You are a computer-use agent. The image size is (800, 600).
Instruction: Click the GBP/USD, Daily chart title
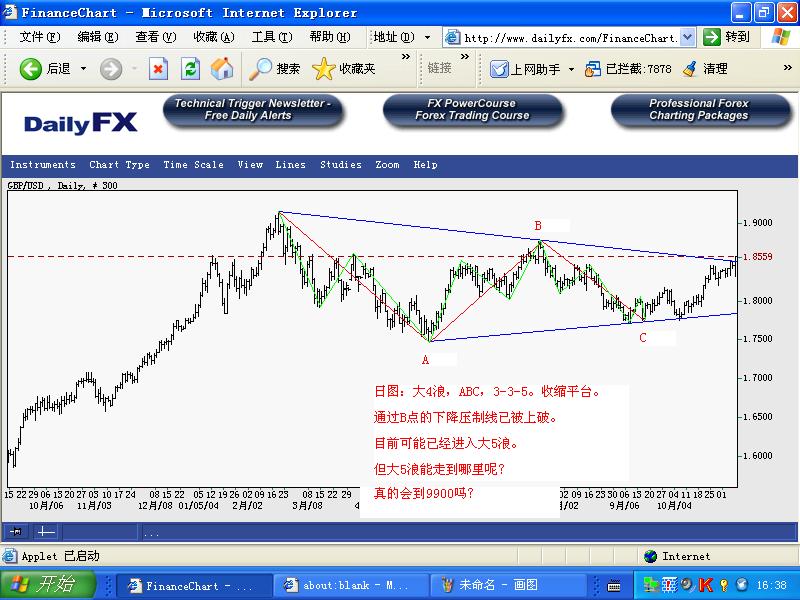coord(62,186)
